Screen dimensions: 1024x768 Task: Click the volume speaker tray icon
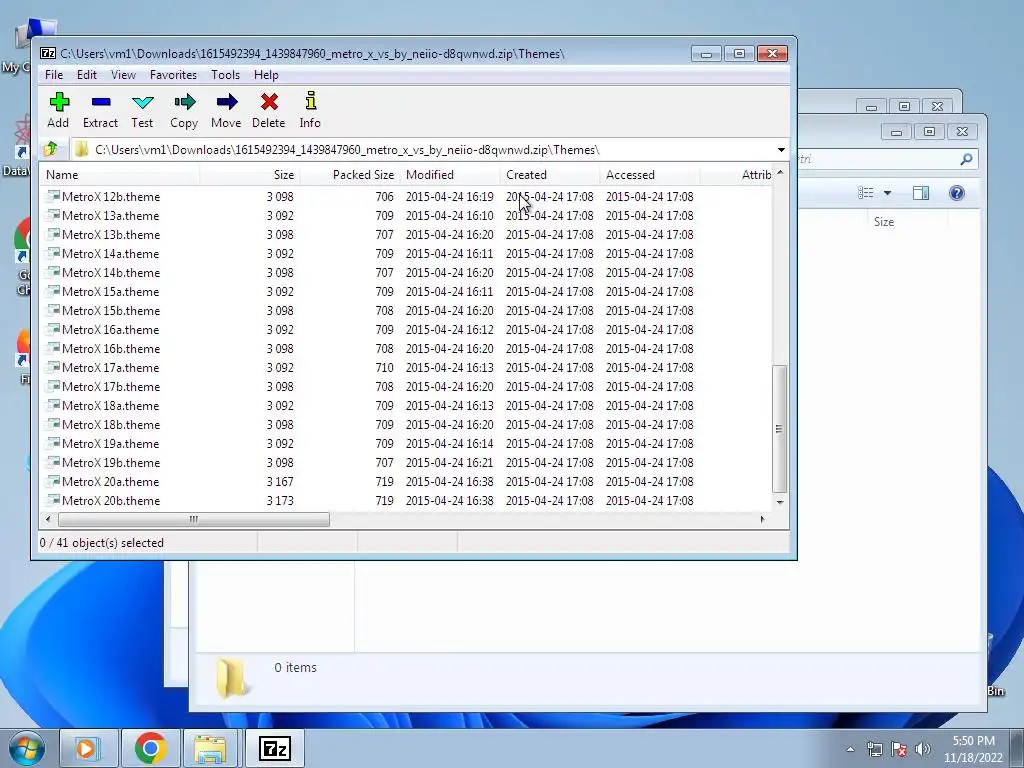click(x=923, y=749)
